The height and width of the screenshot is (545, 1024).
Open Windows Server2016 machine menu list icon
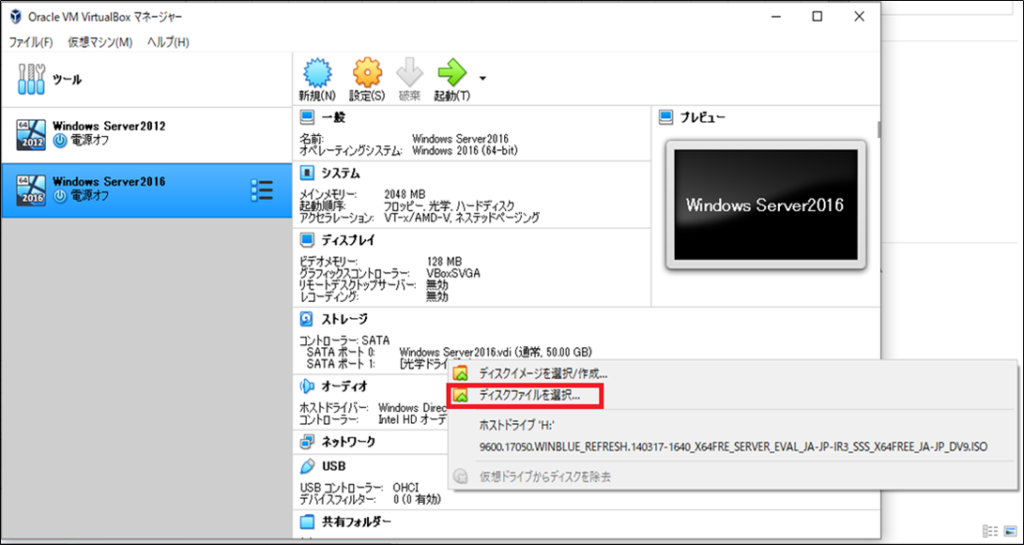262,190
